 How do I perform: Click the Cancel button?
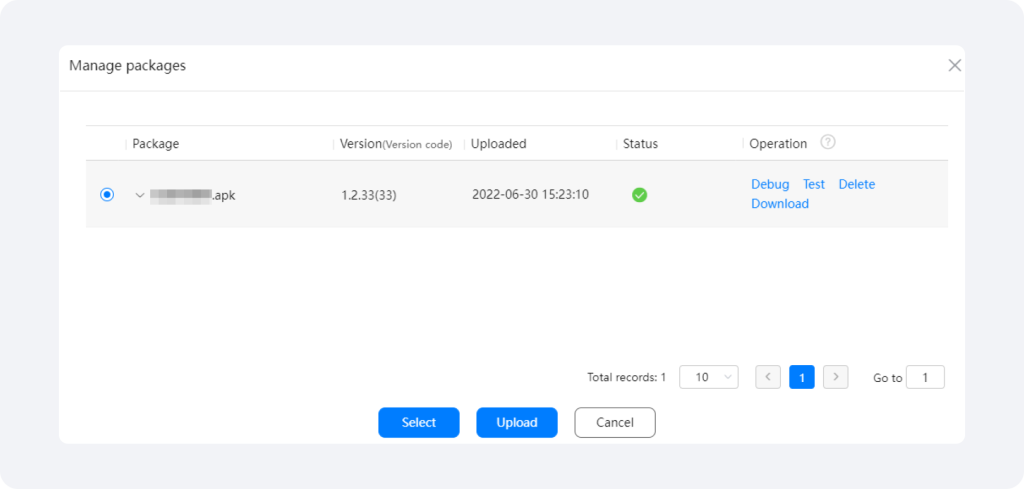click(x=615, y=422)
